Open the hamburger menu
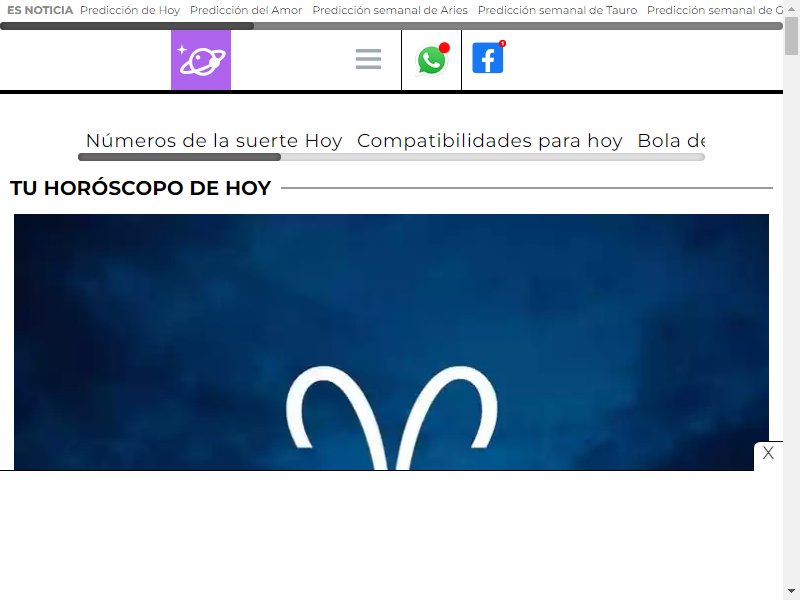This screenshot has height=600, width=800. click(368, 59)
